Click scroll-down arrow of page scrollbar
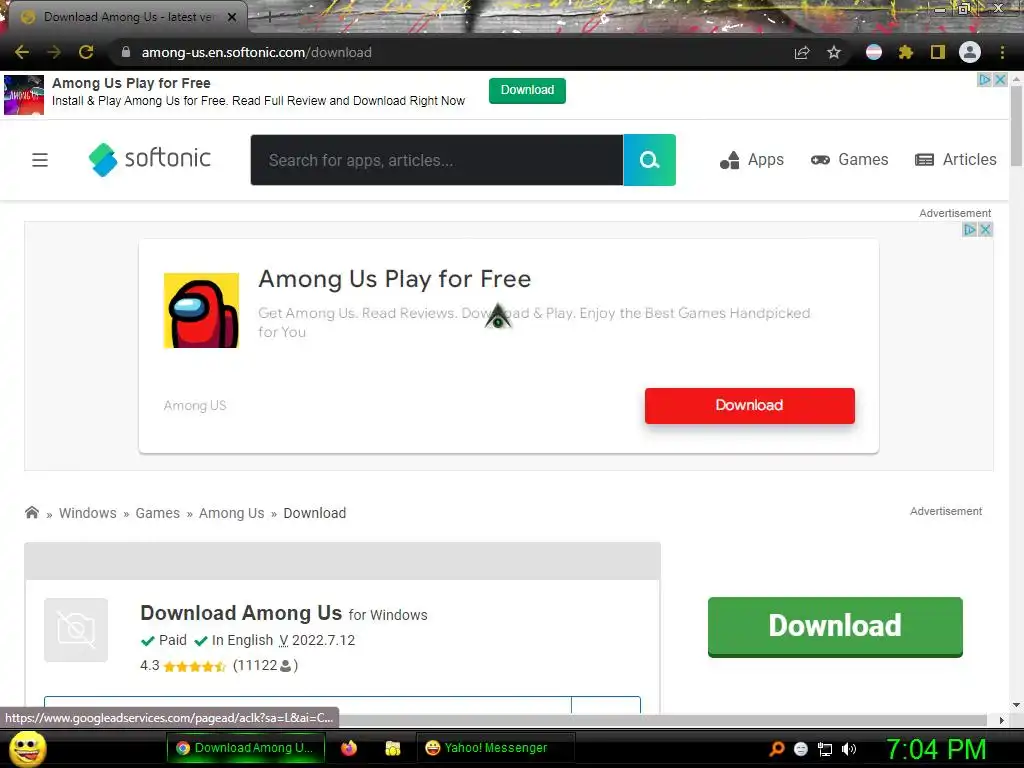1024x768 pixels. coord(1016,705)
